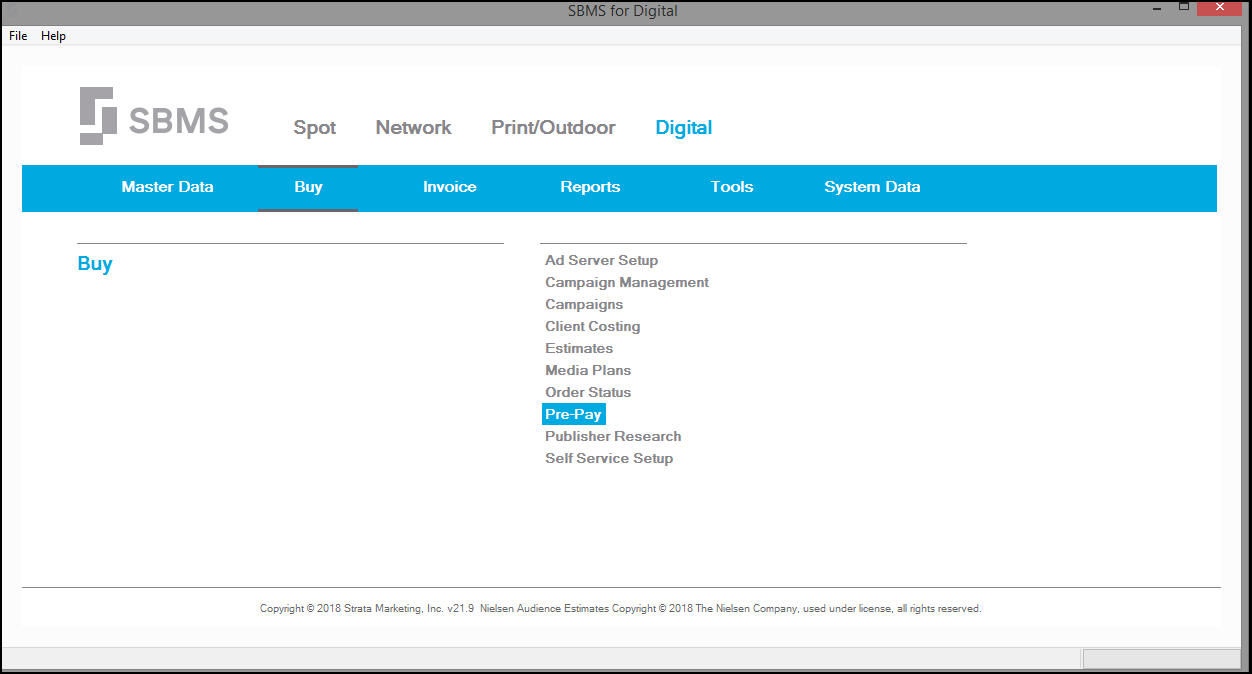Open the Master Data section
Viewport: 1252px width, 674px height.
(167, 187)
